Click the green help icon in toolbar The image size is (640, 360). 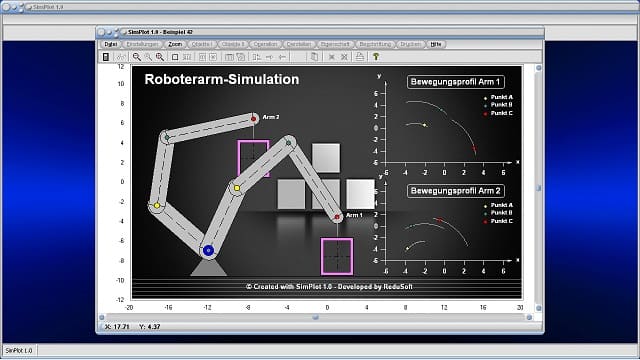376,57
